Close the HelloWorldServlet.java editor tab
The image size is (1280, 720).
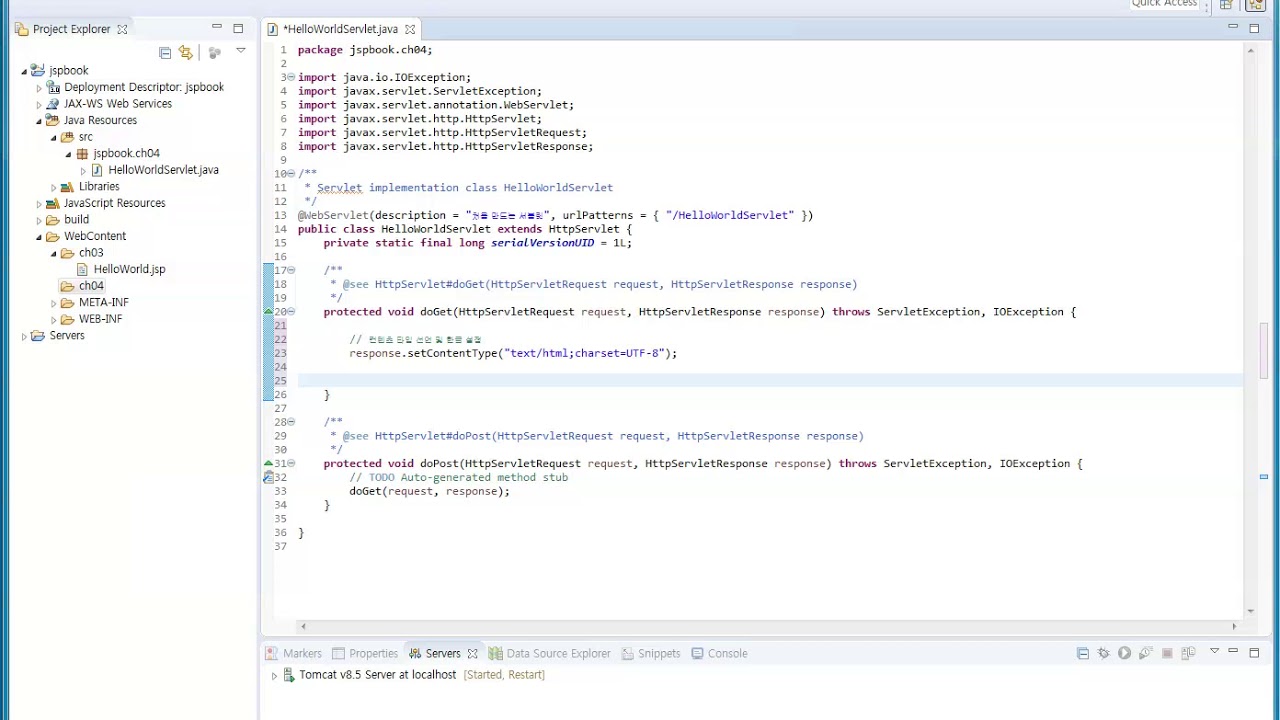[410, 29]
